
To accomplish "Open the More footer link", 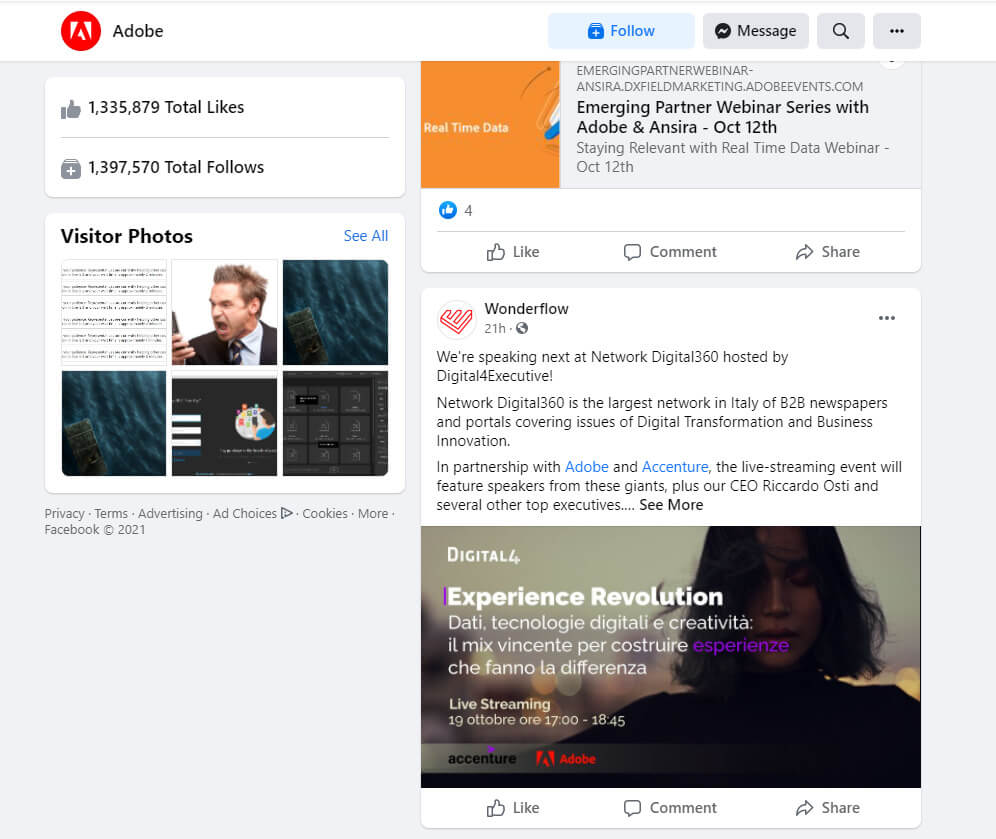I will point(372,513).
